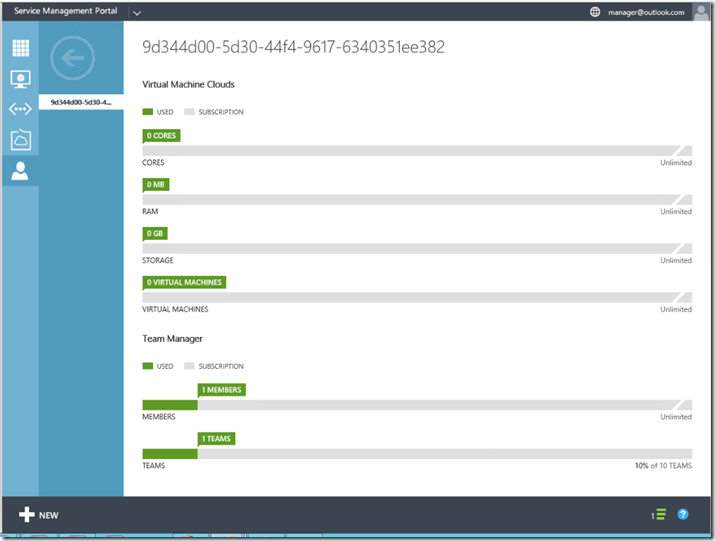This screenshot has height=541, width=715.
Task: Click the globe language icon
Action: [x=595, y=12]
